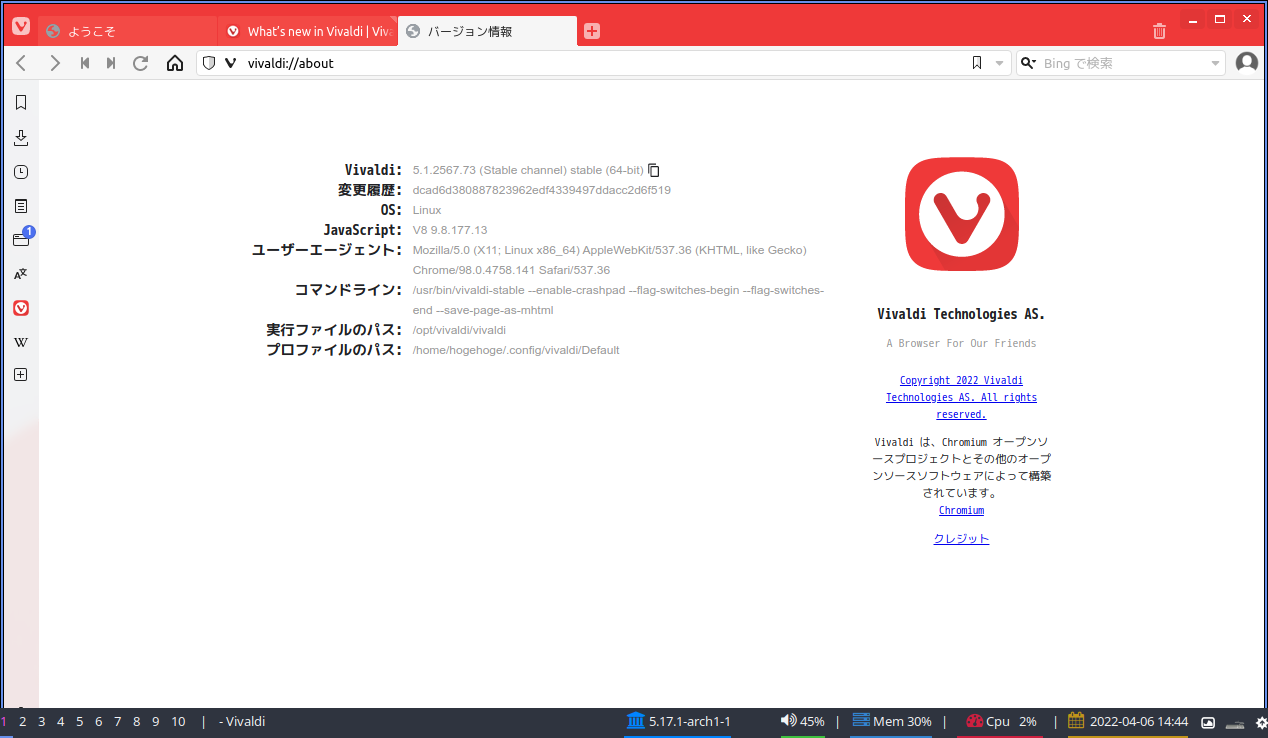Add a new web panel

click(x=21, y=375)
